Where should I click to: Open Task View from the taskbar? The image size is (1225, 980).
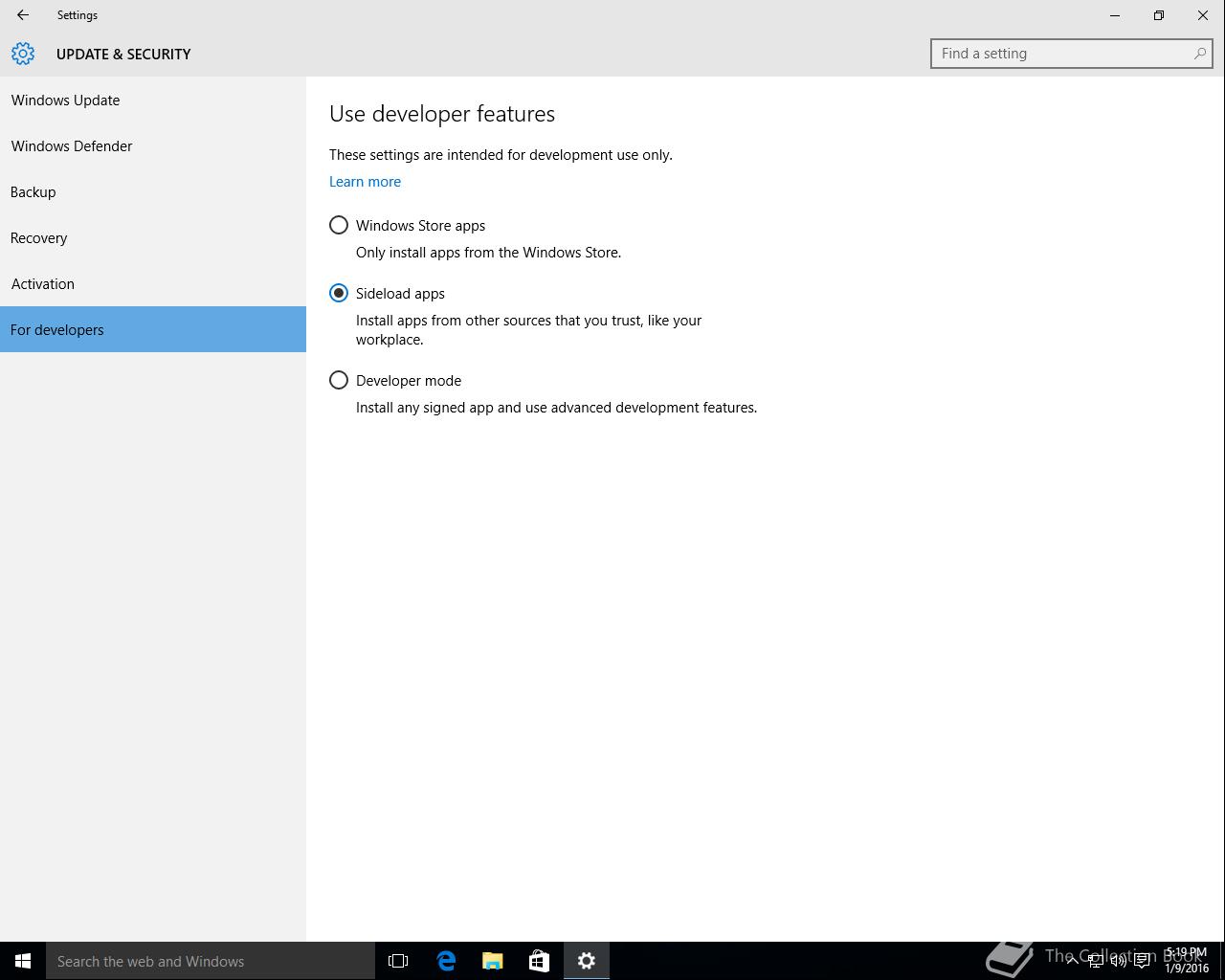coord(398,961)
